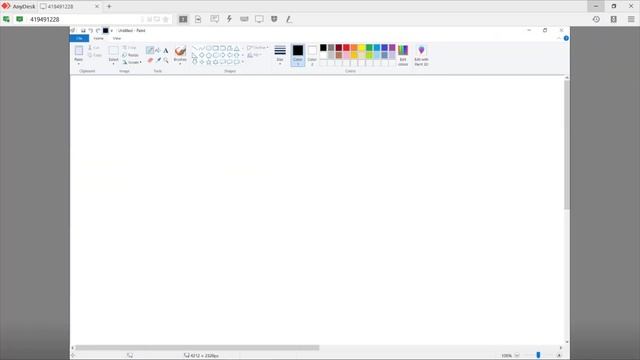Viewport: 640px width, 360px height.
Task: Open the AnyDesk address book icon
Action: (613, 19)
